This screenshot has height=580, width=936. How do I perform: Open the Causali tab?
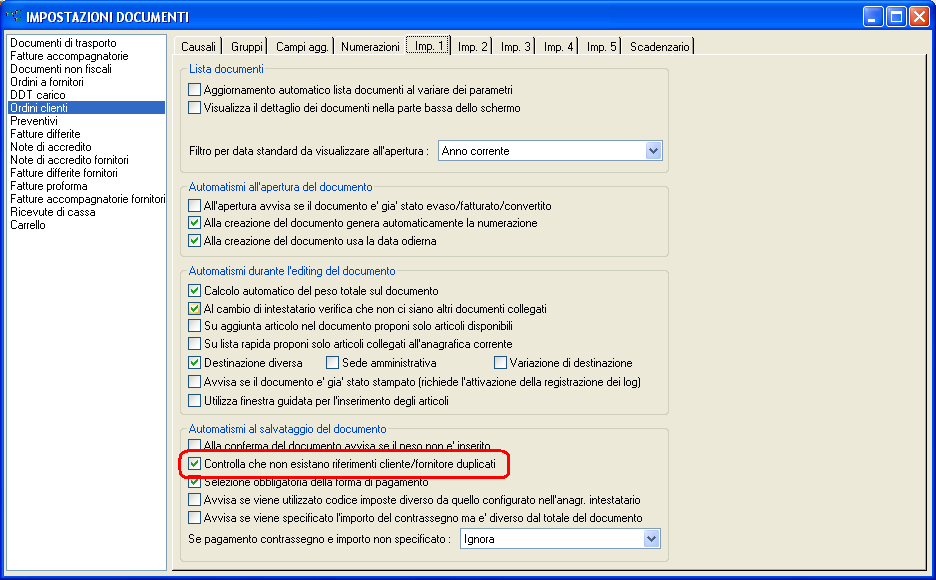[198, 47]
